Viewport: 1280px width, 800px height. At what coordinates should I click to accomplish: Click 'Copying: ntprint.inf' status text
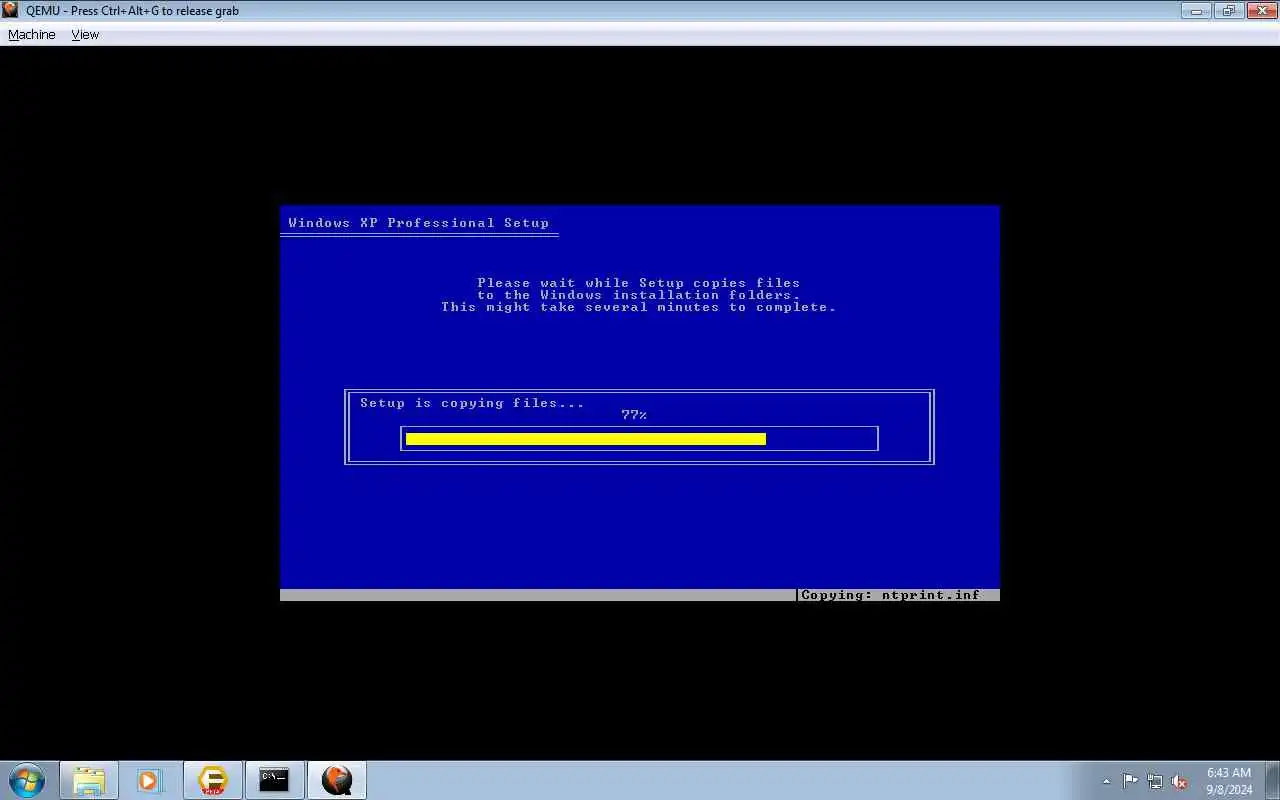click(x=890, y=595)
